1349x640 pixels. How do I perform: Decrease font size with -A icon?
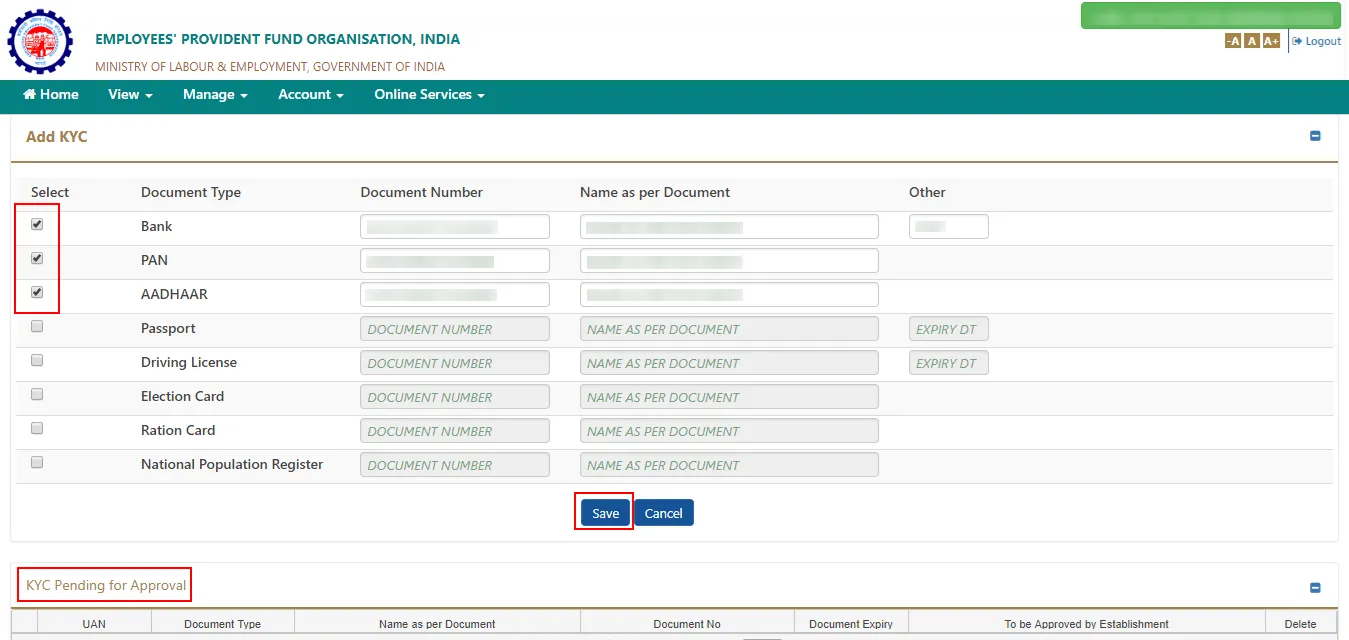pyautogui.click(x=1233, y=41)
